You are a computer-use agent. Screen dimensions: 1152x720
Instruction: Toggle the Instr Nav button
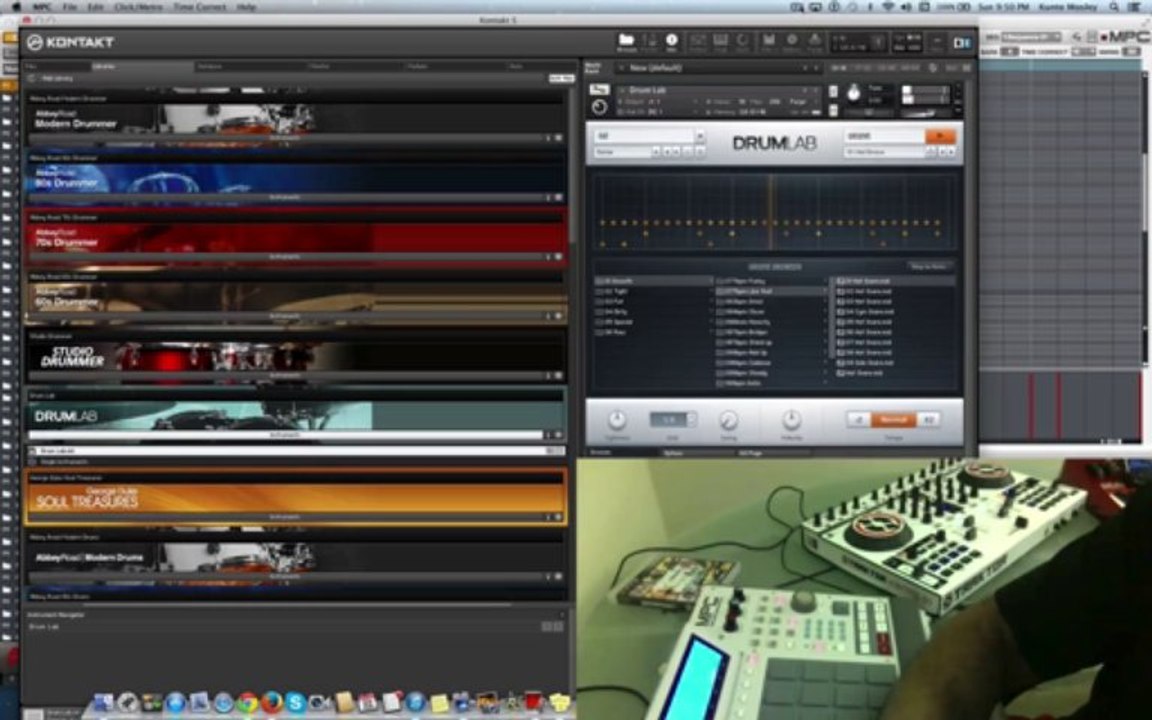[x=561, y=78]
